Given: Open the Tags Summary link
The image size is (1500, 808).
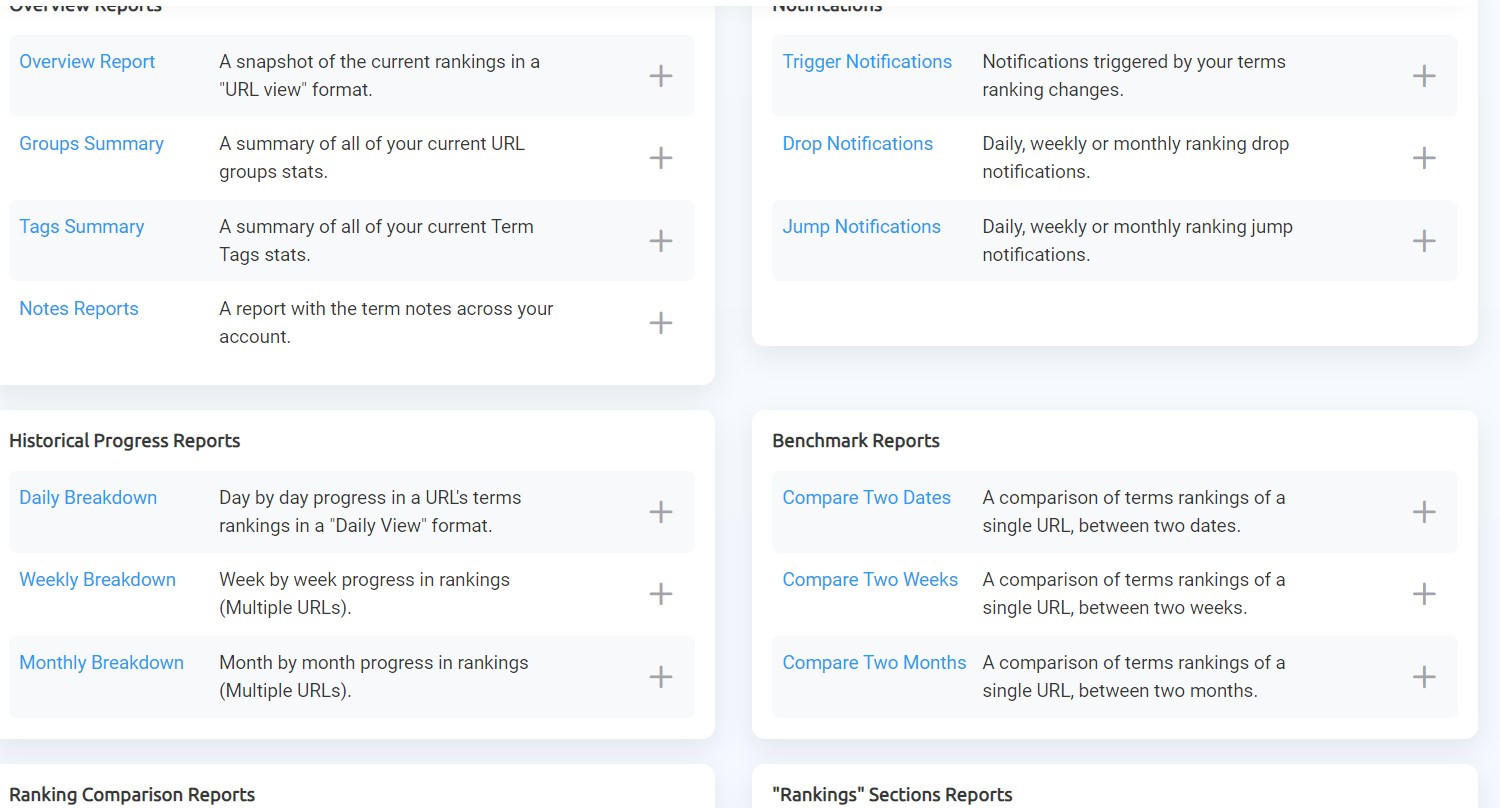Looking at the screenshot, I should click(x=82, y=227).
